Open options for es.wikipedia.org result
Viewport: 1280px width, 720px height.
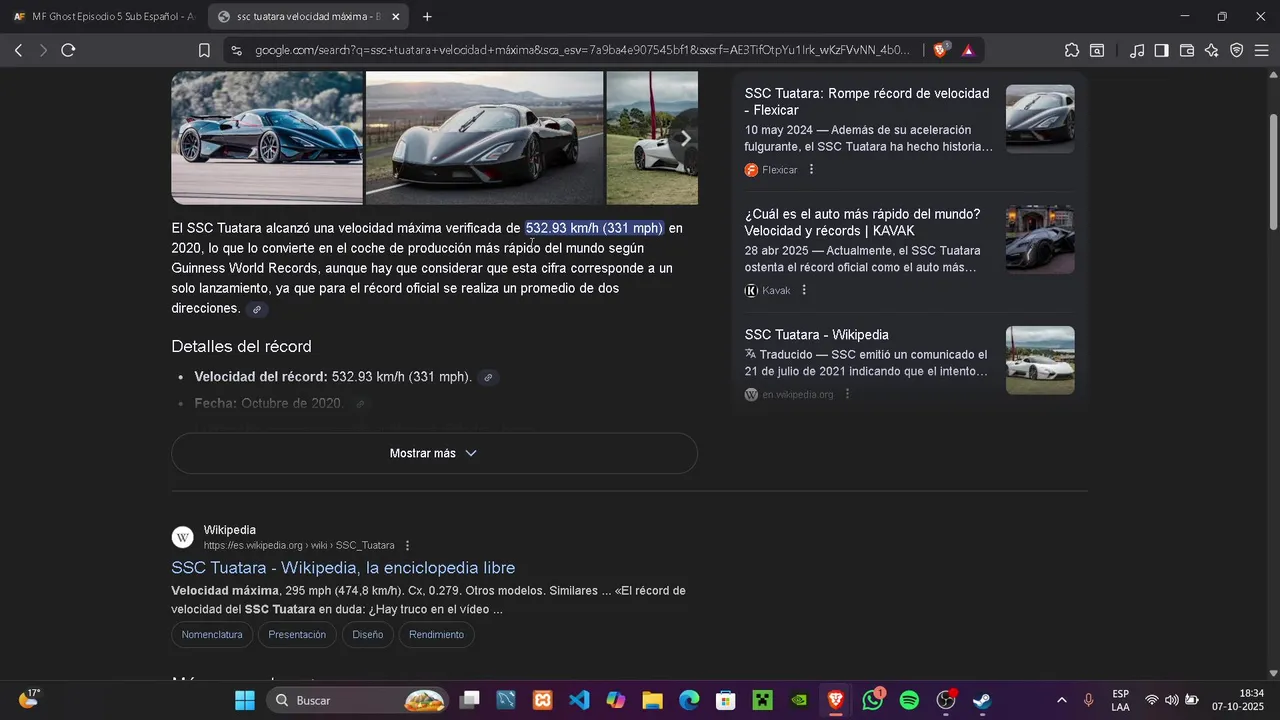407,545
